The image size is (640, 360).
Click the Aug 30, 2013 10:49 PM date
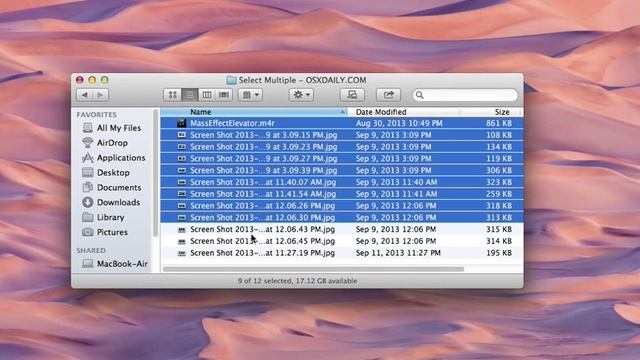399,123
